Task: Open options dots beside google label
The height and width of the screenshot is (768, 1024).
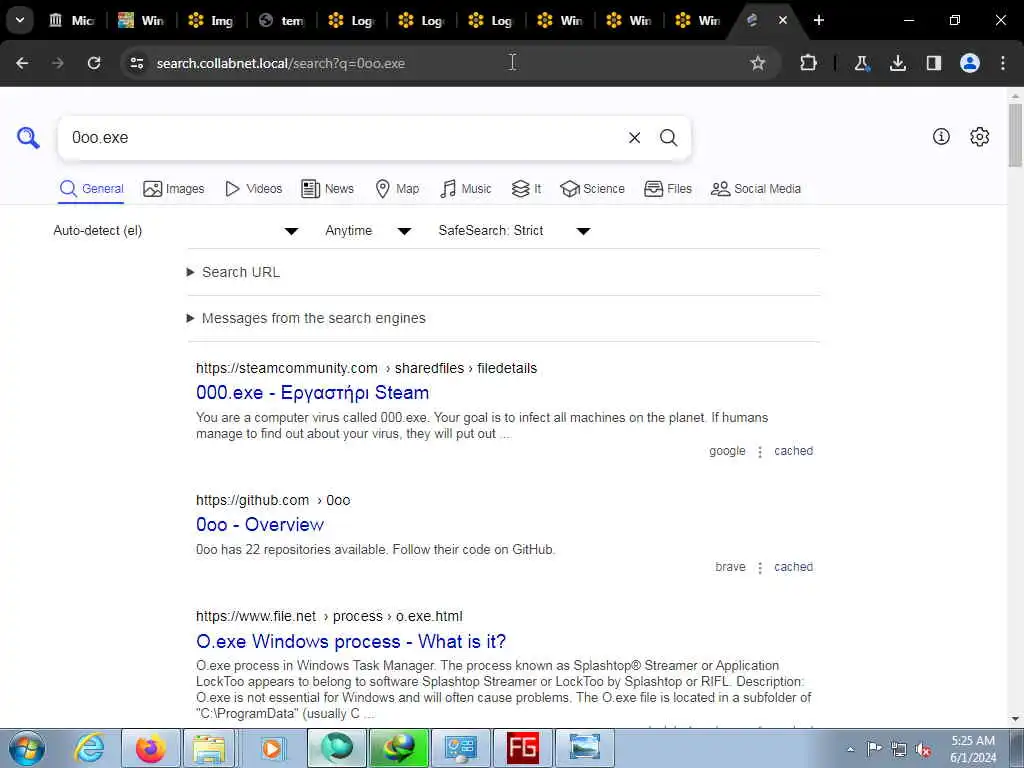Action: (760, 452)
